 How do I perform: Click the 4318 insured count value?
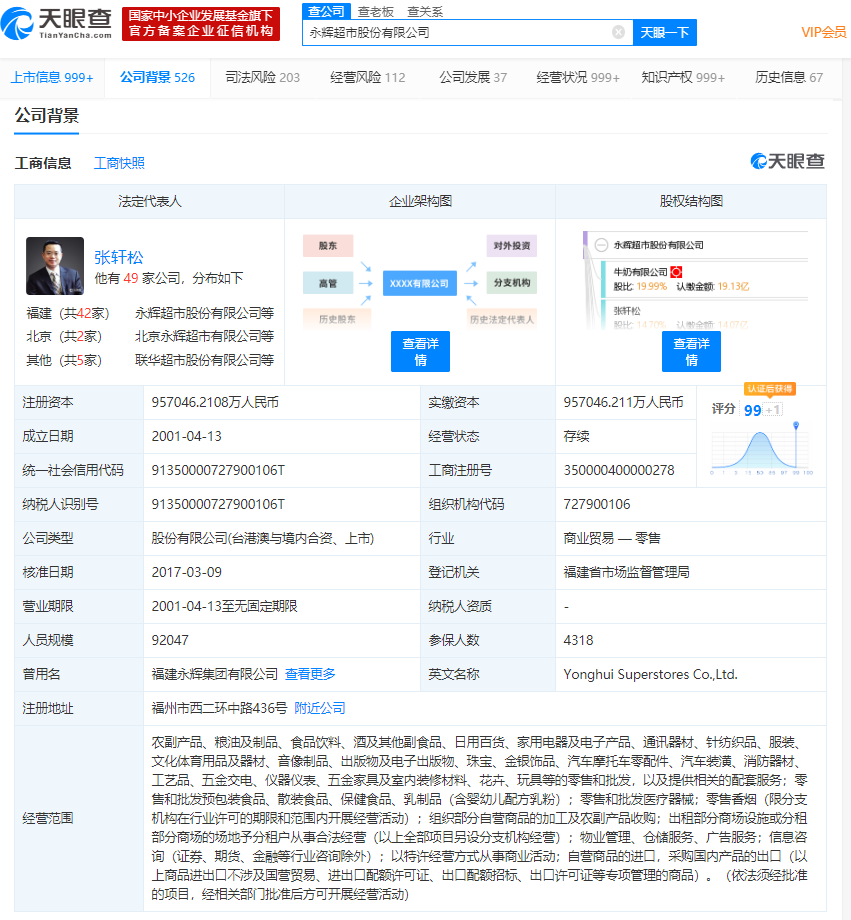point(578,641)
